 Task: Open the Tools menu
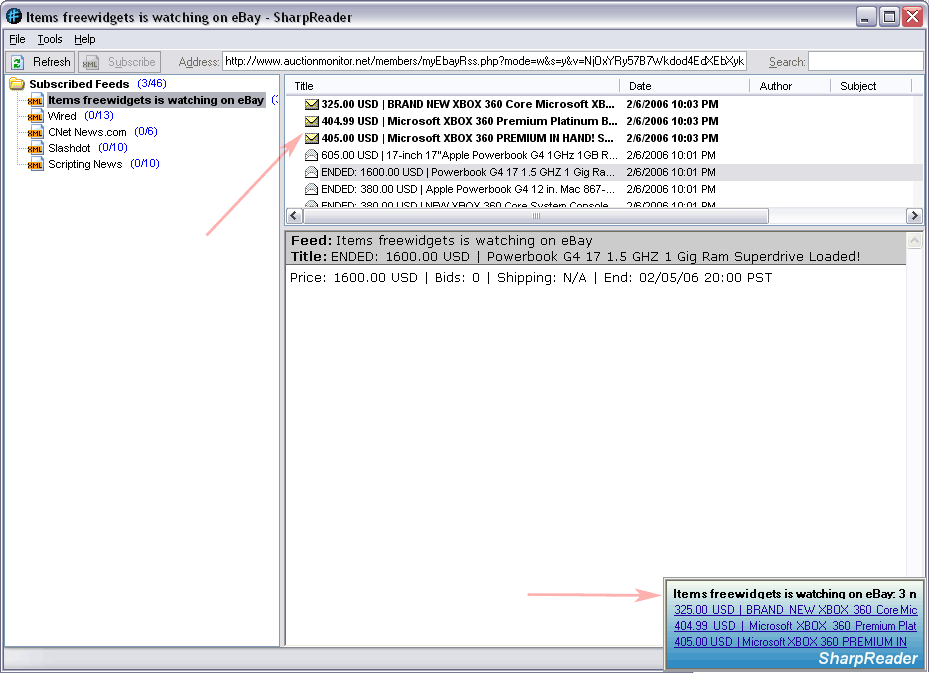click(x=50, y=39)
